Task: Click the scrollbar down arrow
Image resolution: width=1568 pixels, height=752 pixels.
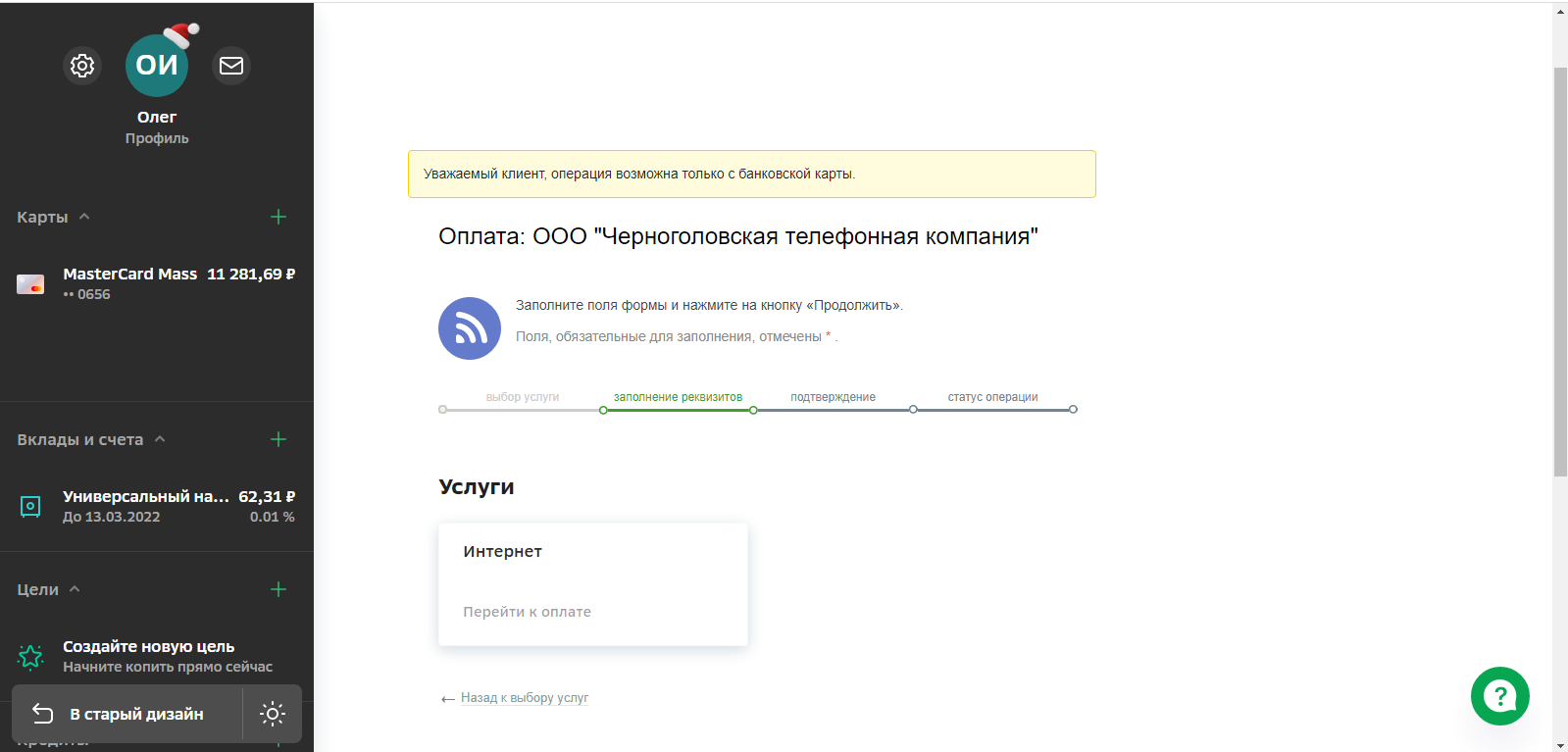Action: (1560, 744)
